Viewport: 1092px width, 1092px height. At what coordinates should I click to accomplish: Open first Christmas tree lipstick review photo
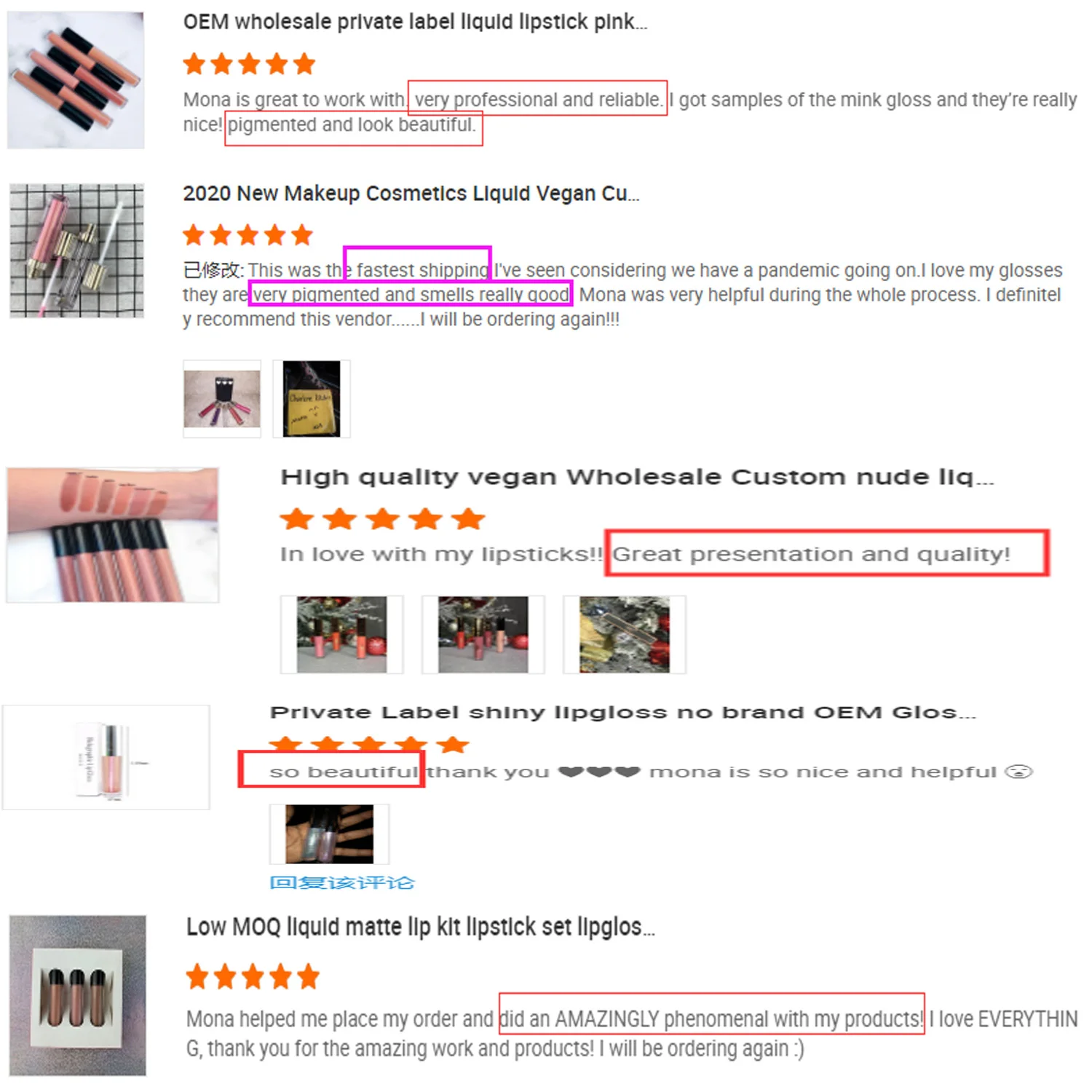(341, 634)
